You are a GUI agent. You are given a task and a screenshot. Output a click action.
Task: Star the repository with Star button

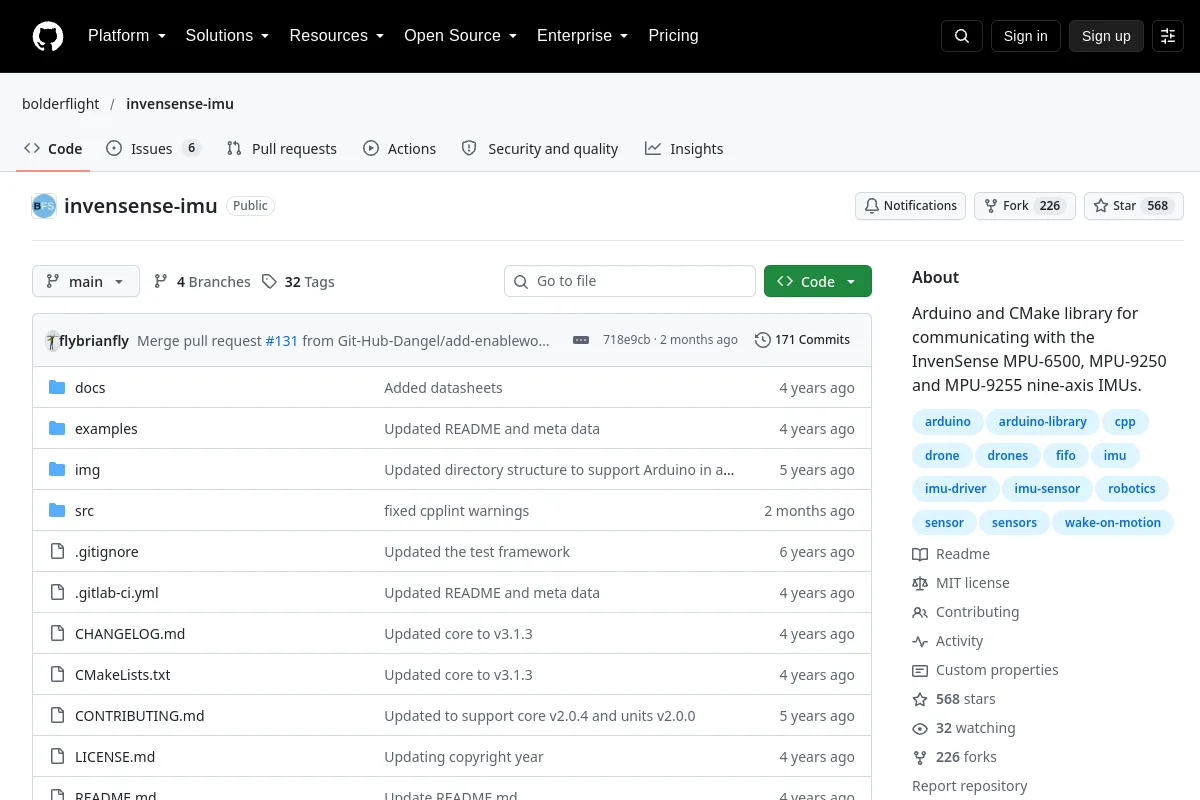pos(1134,206)
